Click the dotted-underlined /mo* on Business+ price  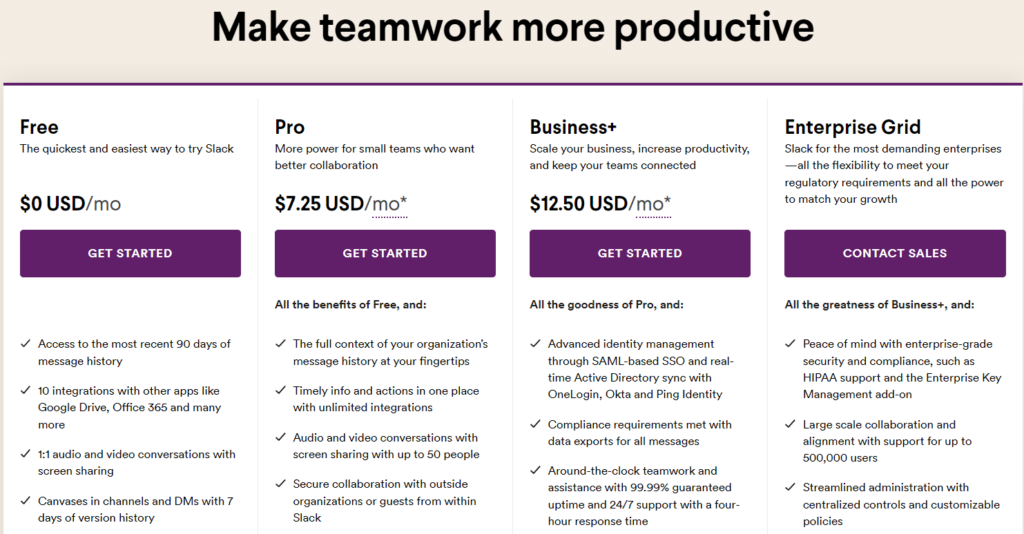click(x=653, y=204)
